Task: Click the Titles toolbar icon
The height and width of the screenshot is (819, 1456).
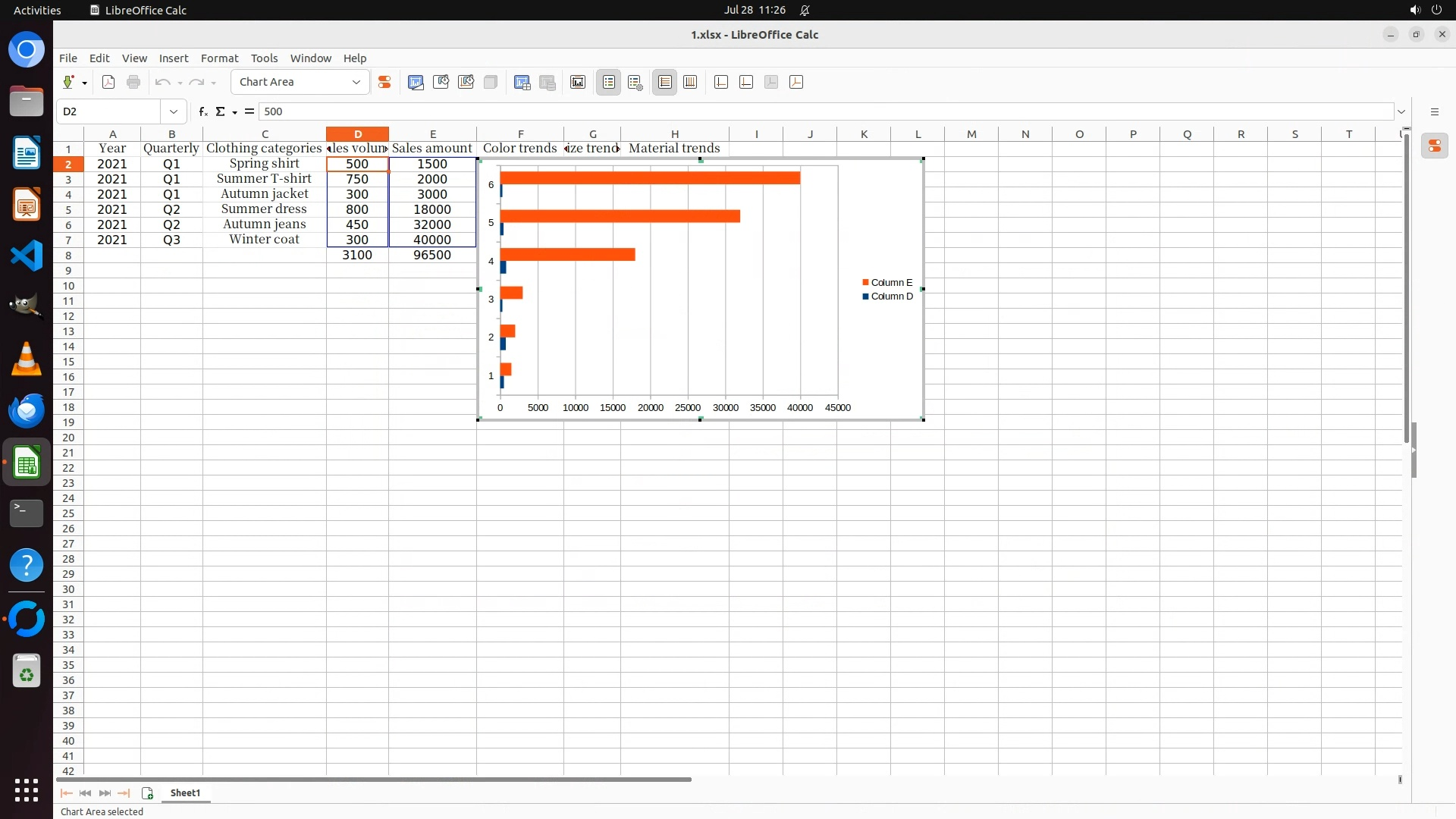Action: (x=578, y=82)
